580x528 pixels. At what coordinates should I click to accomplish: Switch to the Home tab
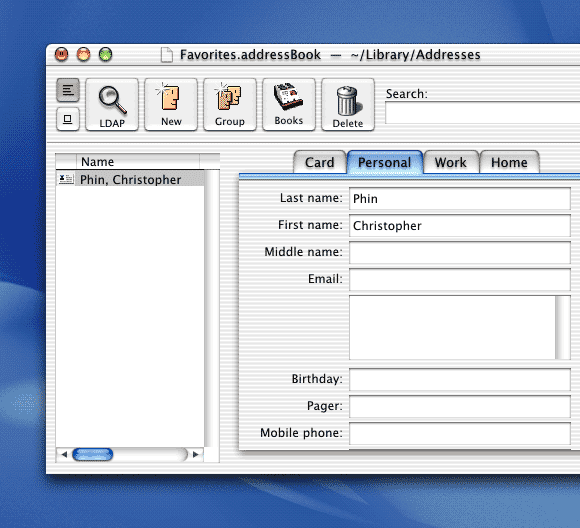[509, 162]
